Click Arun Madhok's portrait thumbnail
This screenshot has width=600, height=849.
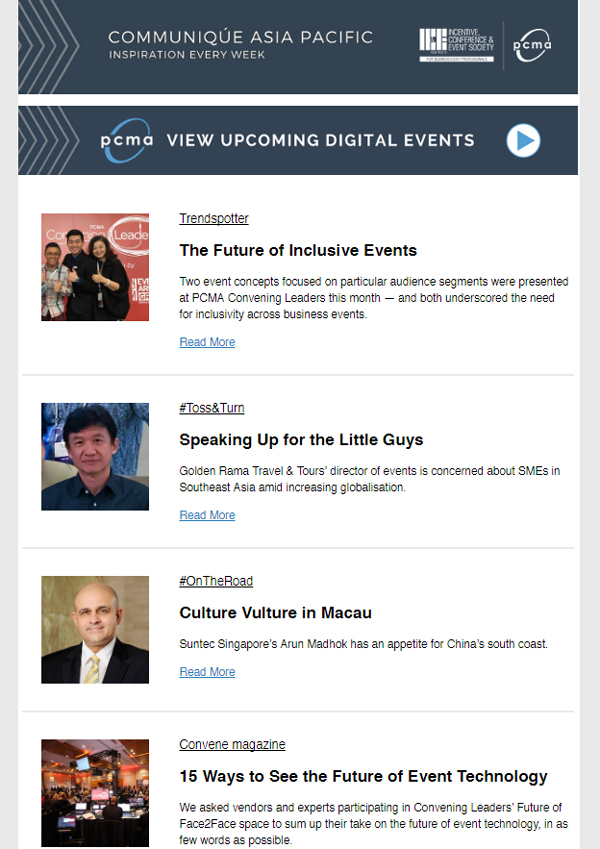[x=95, y=630]
